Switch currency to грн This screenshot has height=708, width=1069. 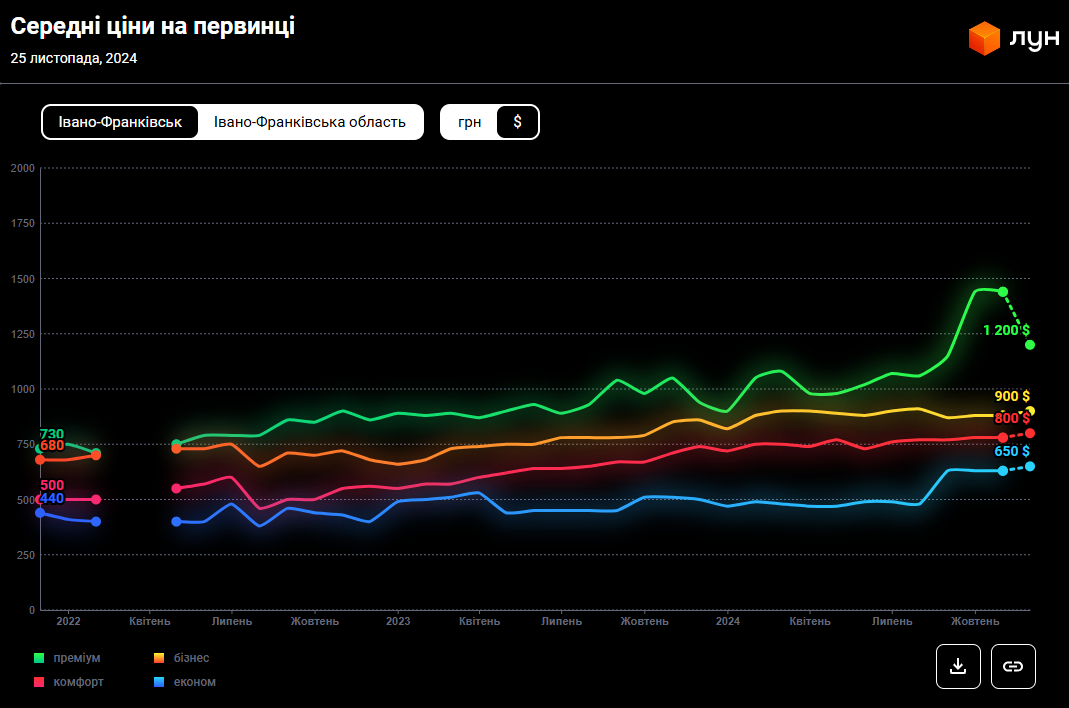coord(470,122)
